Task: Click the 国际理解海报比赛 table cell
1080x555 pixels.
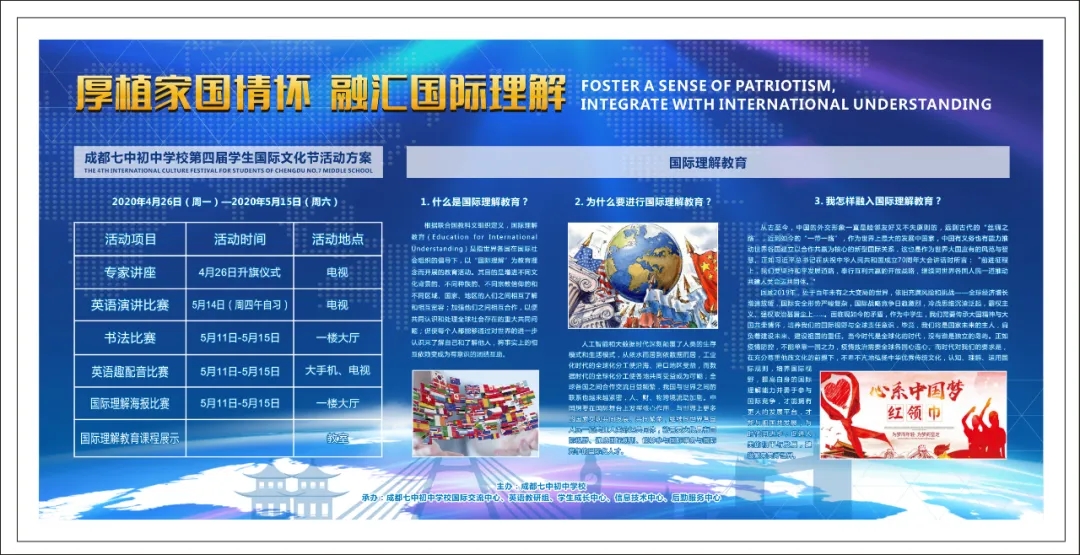Action: [131, 404]
